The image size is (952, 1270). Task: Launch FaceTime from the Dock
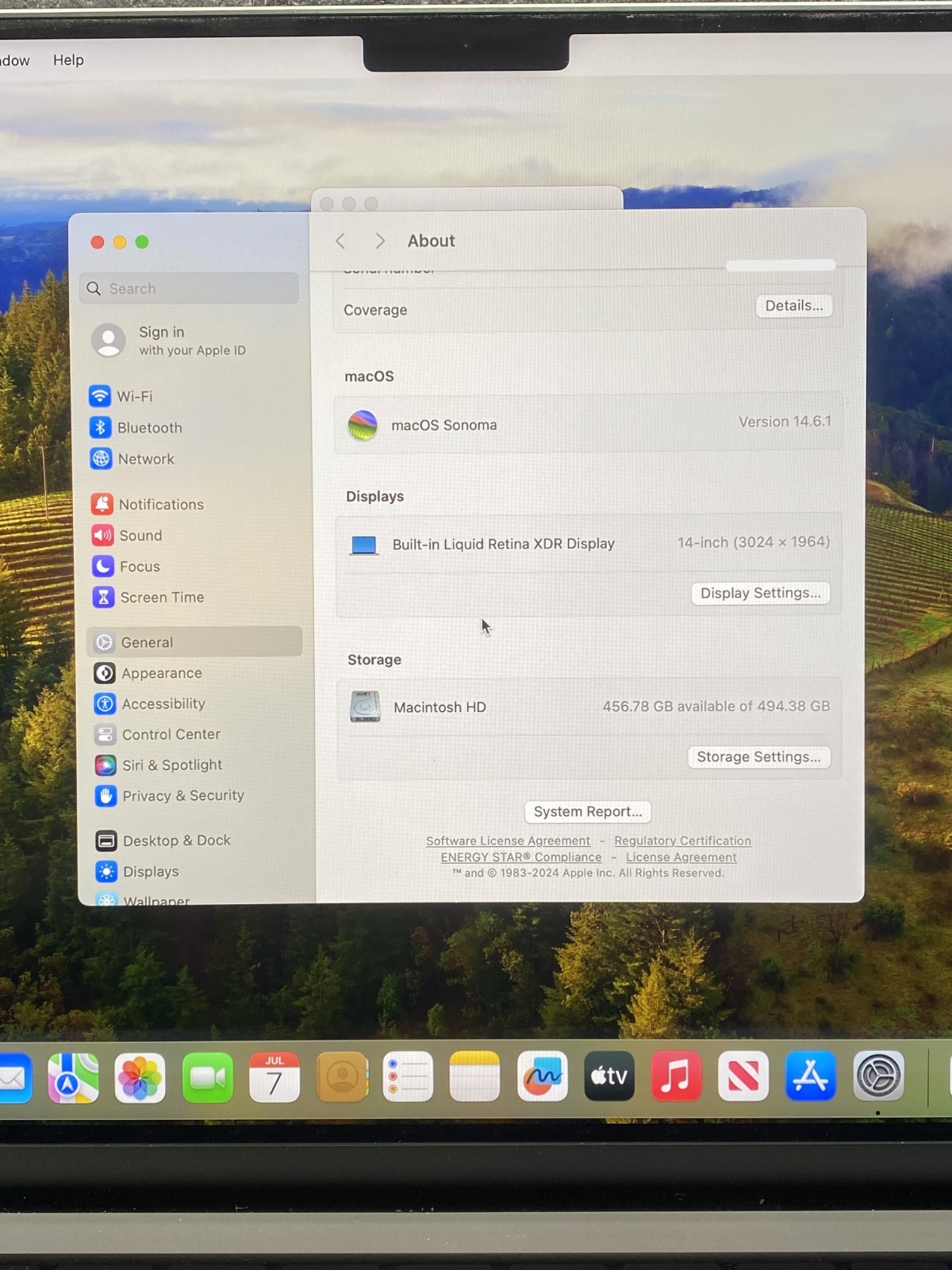pos(208,1078)
